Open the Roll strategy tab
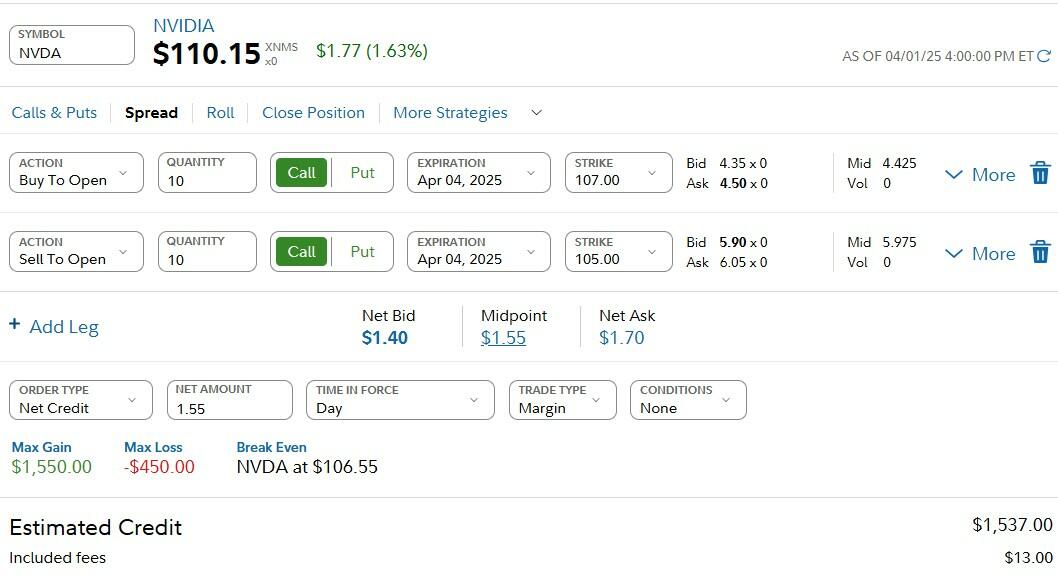The height and width of the screenshot is (582, 1058). [220, 113]
